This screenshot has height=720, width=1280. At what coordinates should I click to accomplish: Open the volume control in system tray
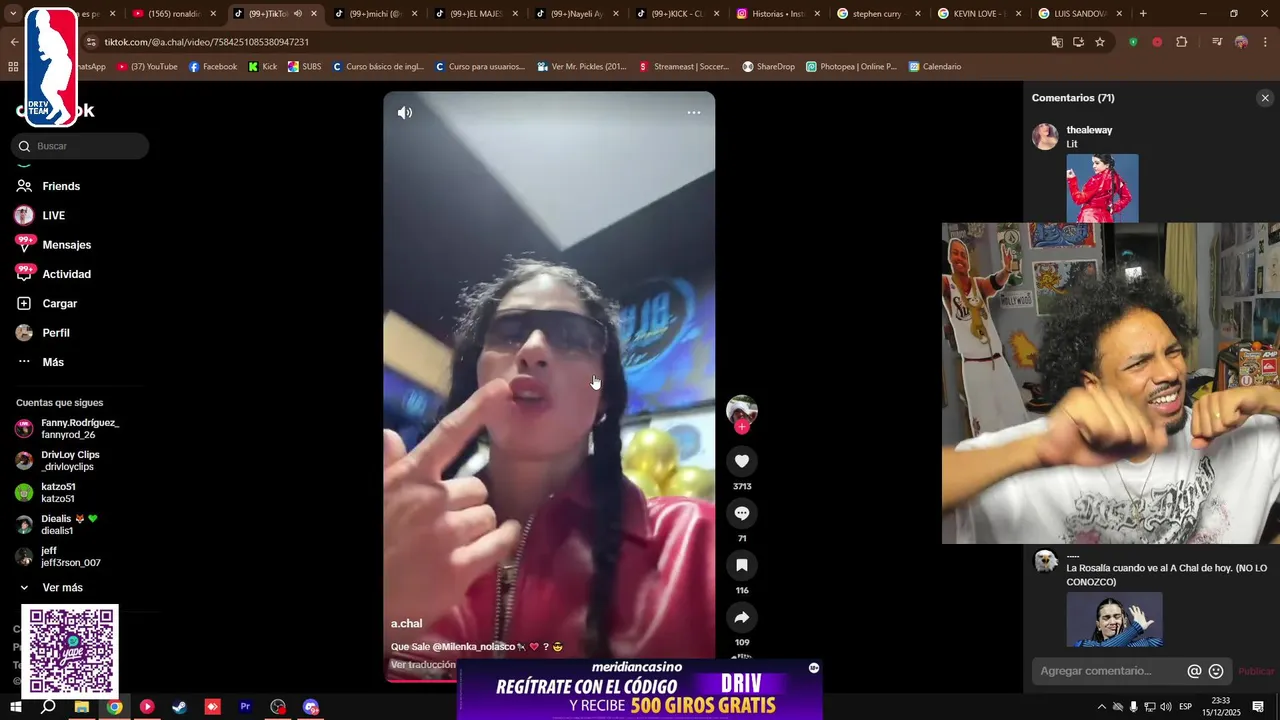[1165, 707]
